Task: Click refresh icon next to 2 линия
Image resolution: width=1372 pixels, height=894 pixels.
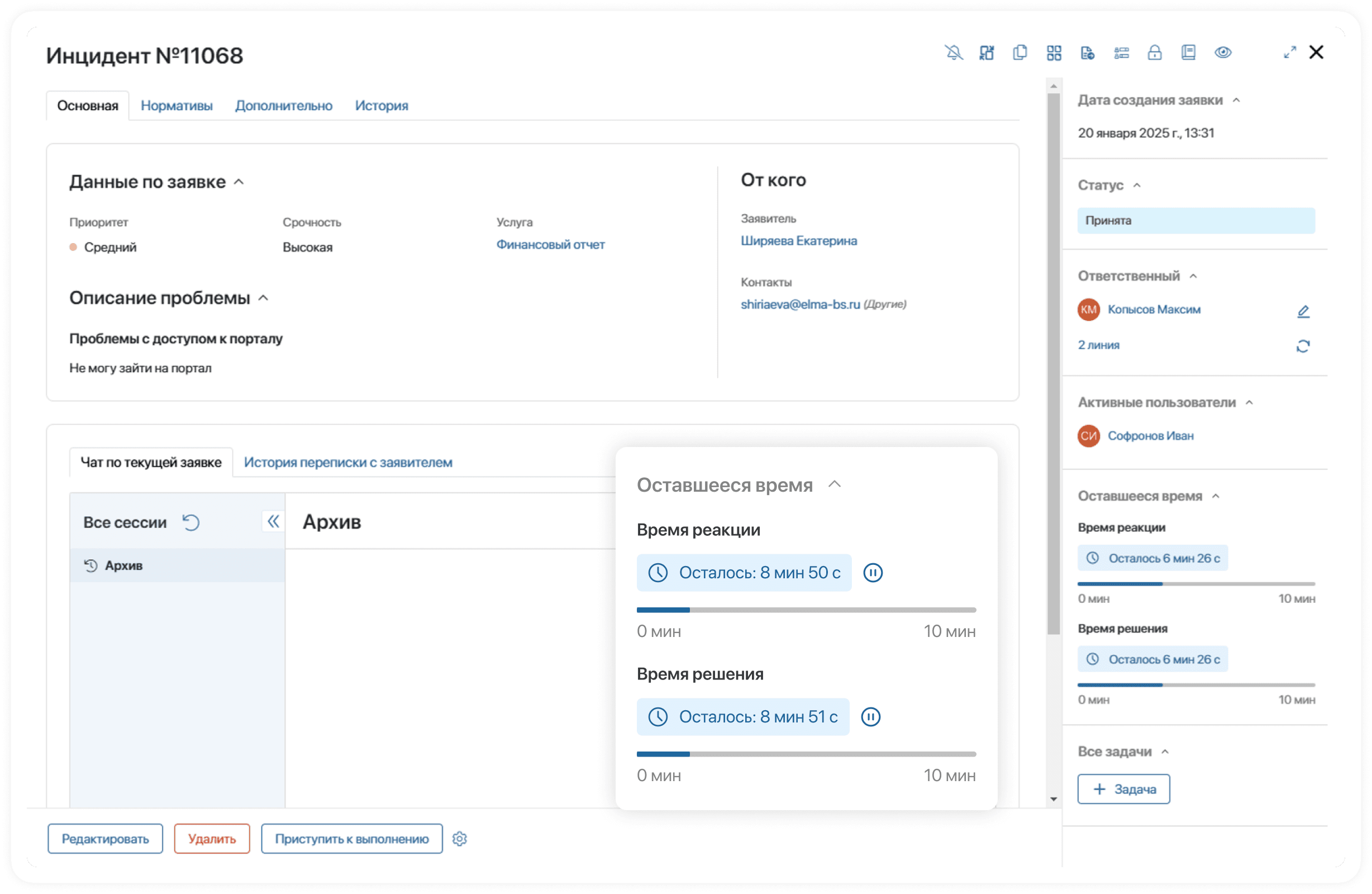Action: 1303,345
